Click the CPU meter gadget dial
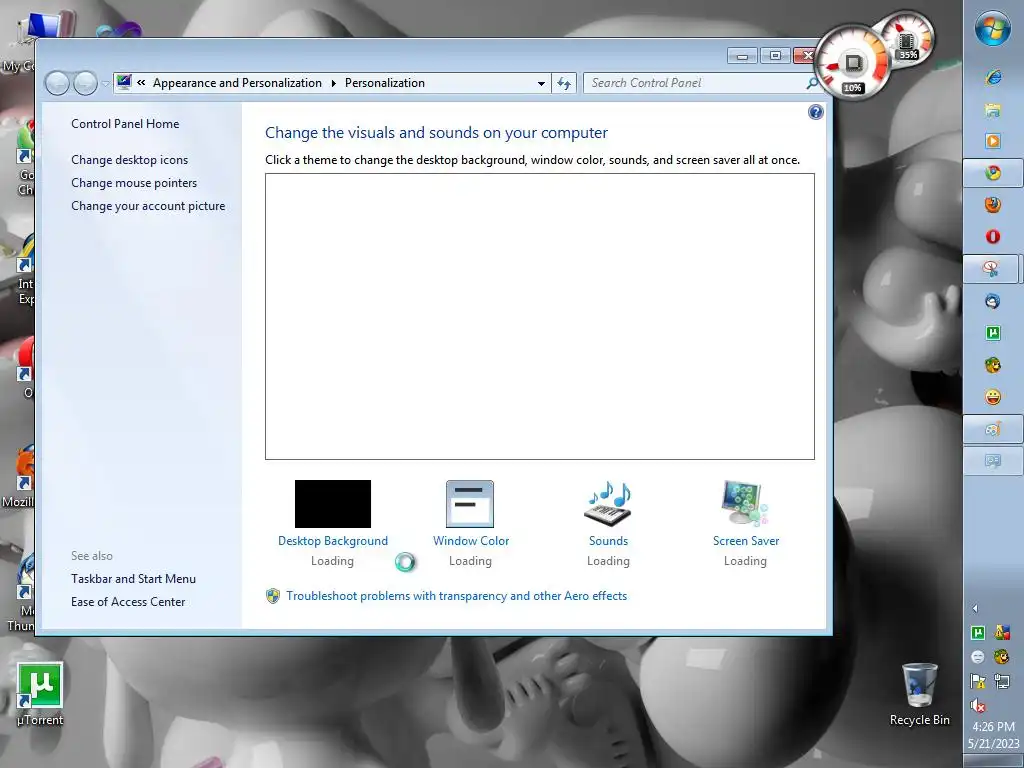This screenshot has height=768, width=1024. coord(852,62)
